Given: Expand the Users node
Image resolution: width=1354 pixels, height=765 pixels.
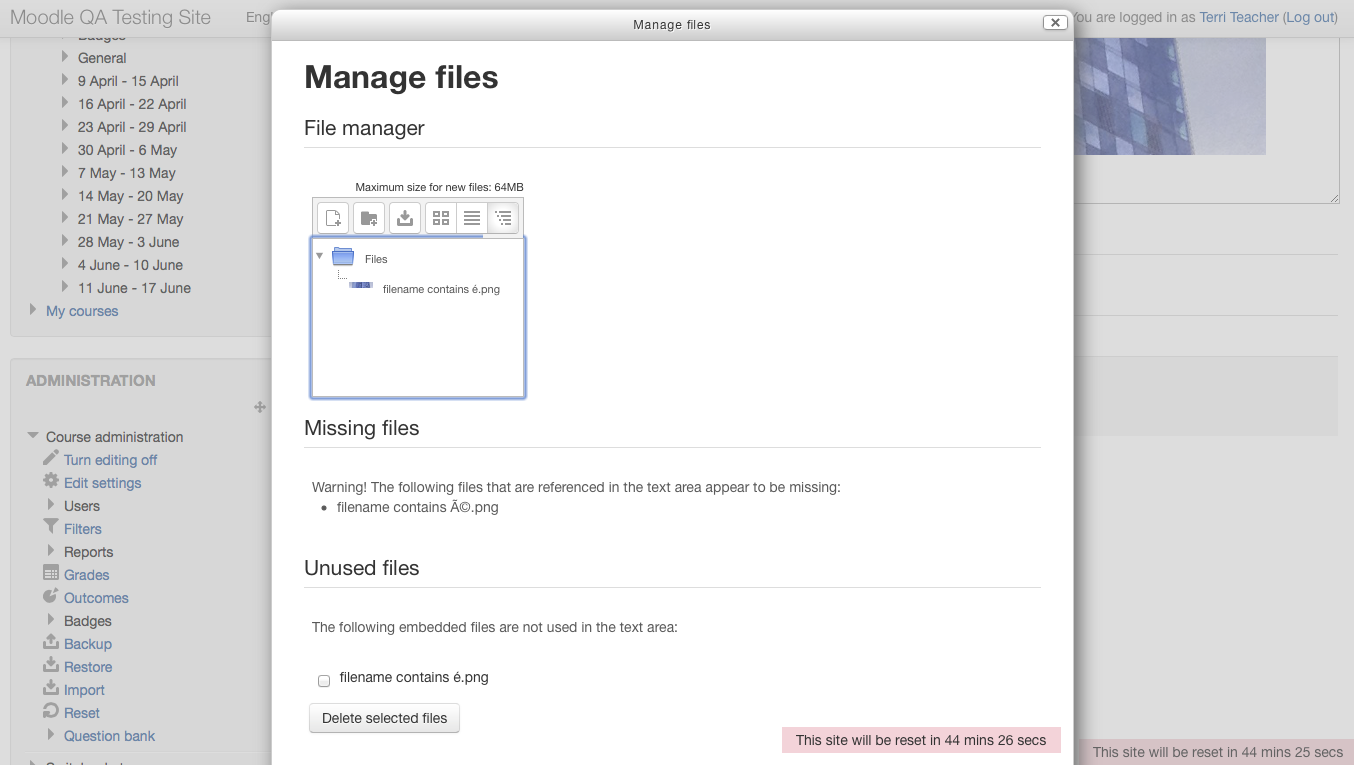Looking at the screenshot, I should pyautogui.click(x=51, y=505).
